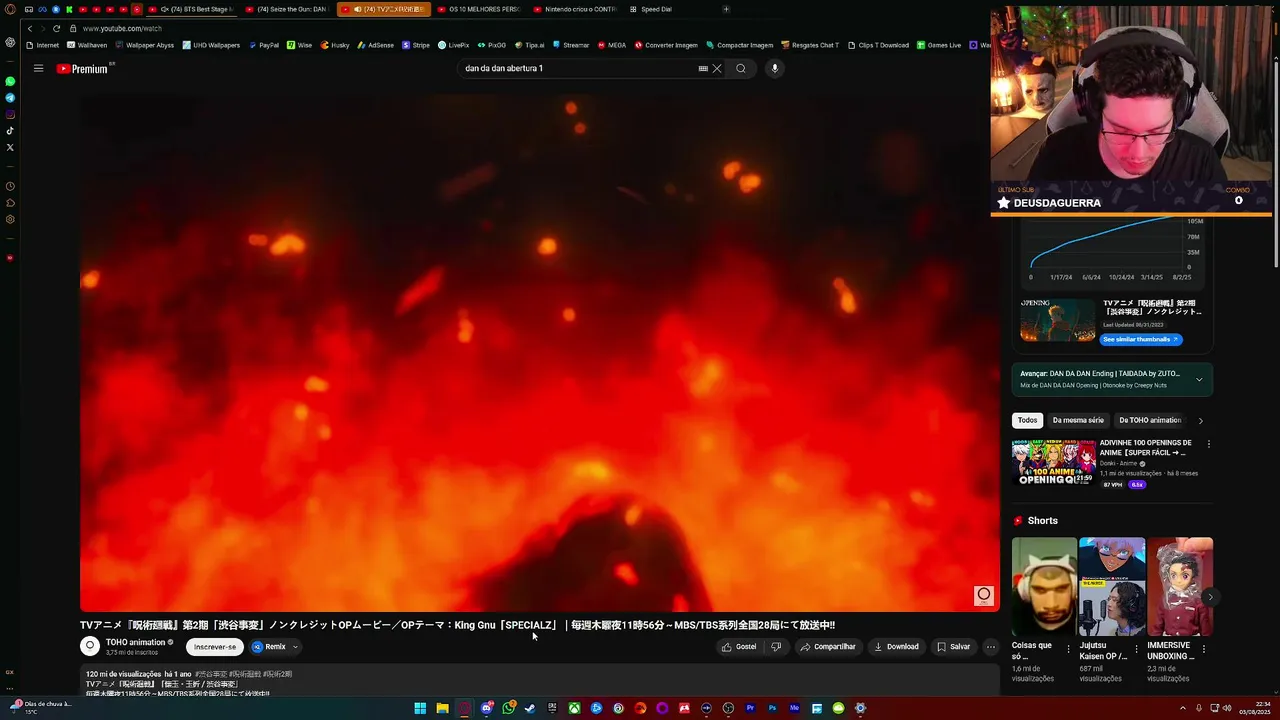
Task: Open TikTok in the Opera sidebar
Action: point(10,130)
